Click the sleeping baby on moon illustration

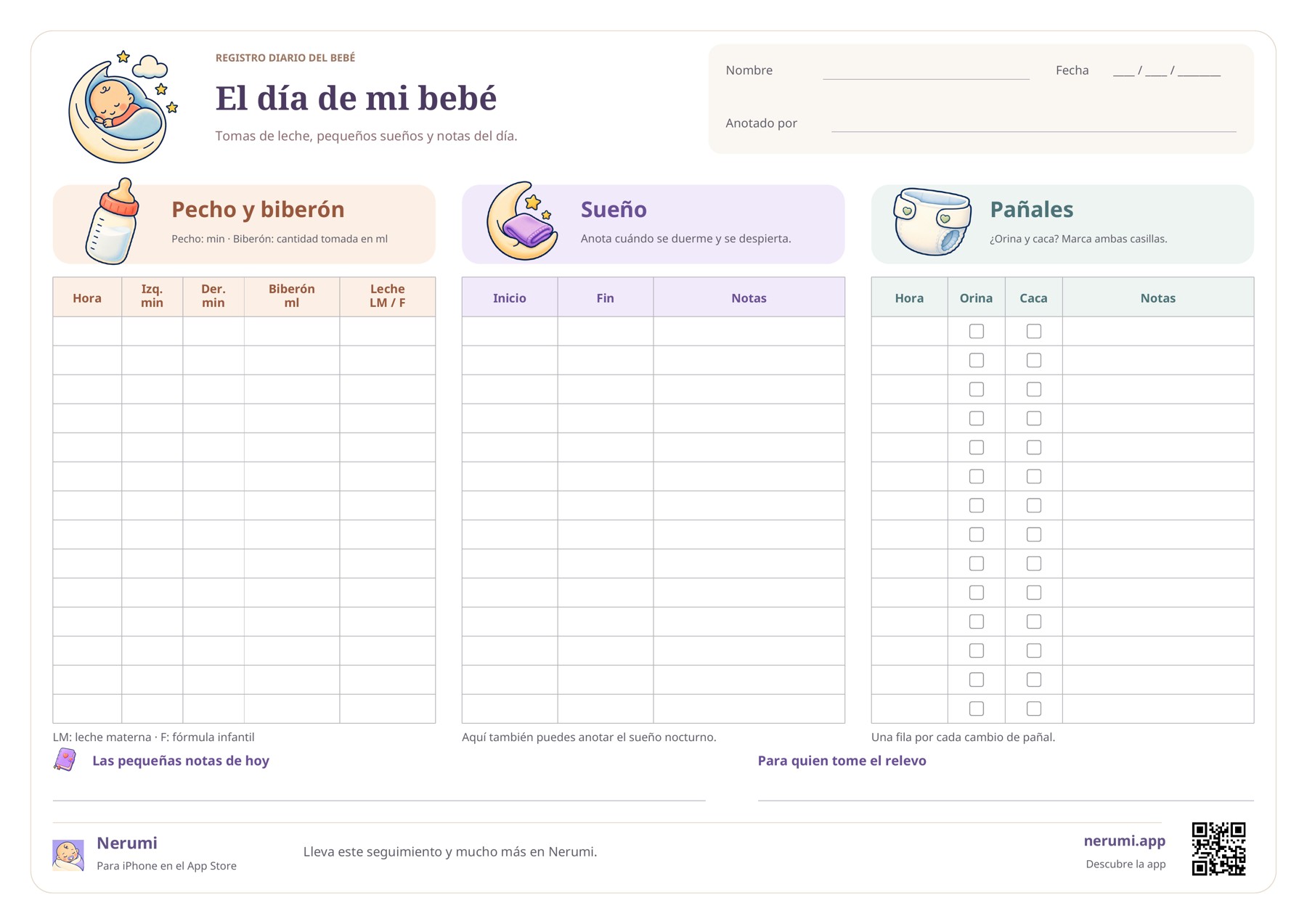[x=122, y=107]
